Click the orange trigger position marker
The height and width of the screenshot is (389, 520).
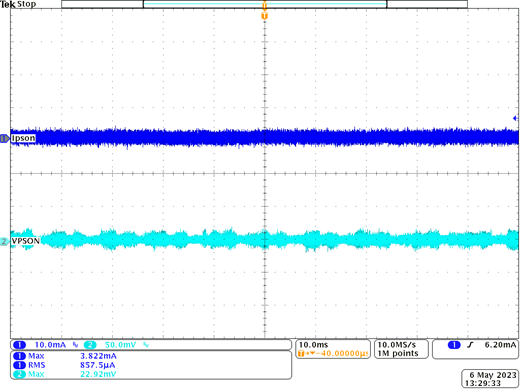click(264, 16)
